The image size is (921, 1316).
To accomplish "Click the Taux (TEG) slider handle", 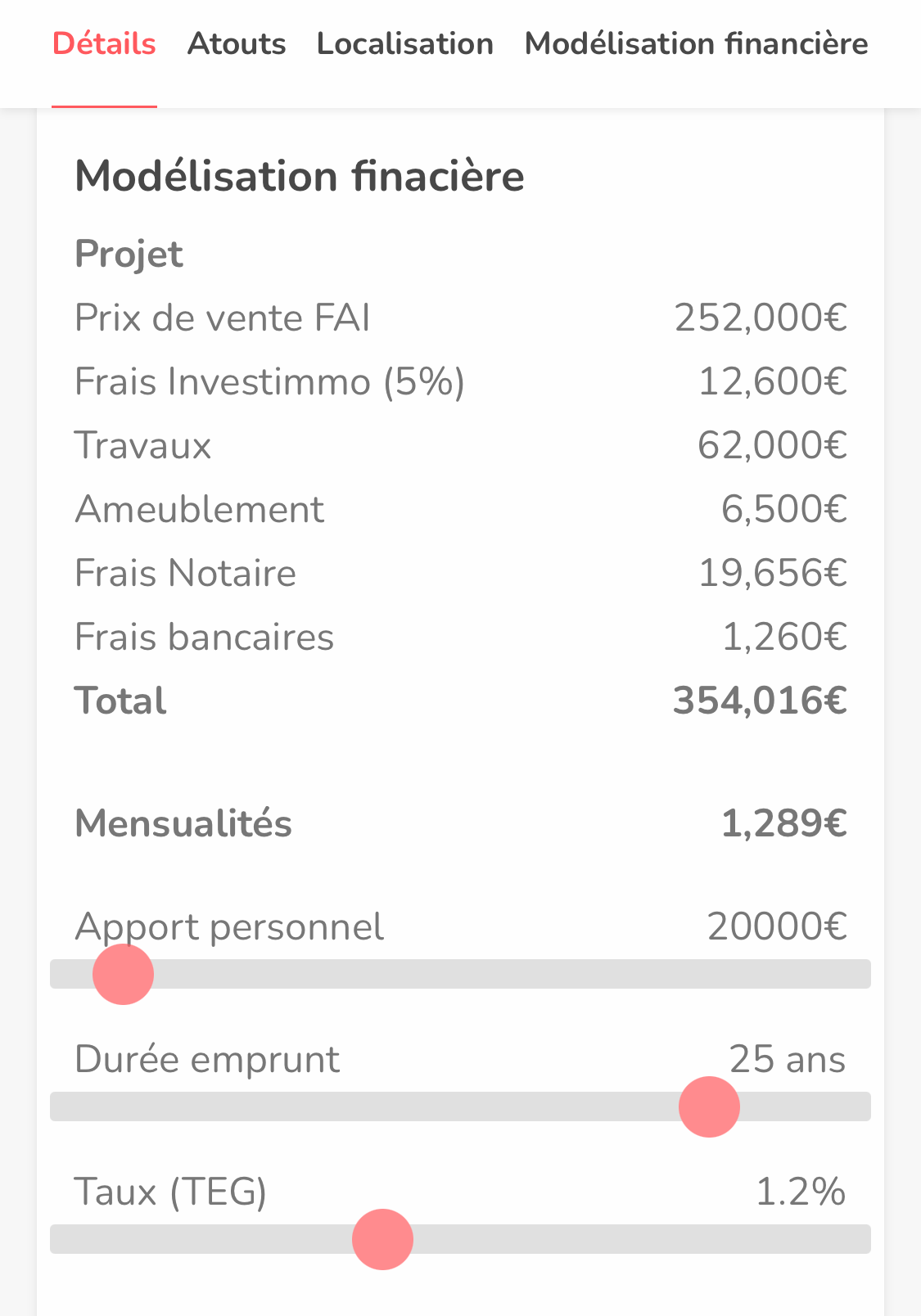I will 382,1239.
